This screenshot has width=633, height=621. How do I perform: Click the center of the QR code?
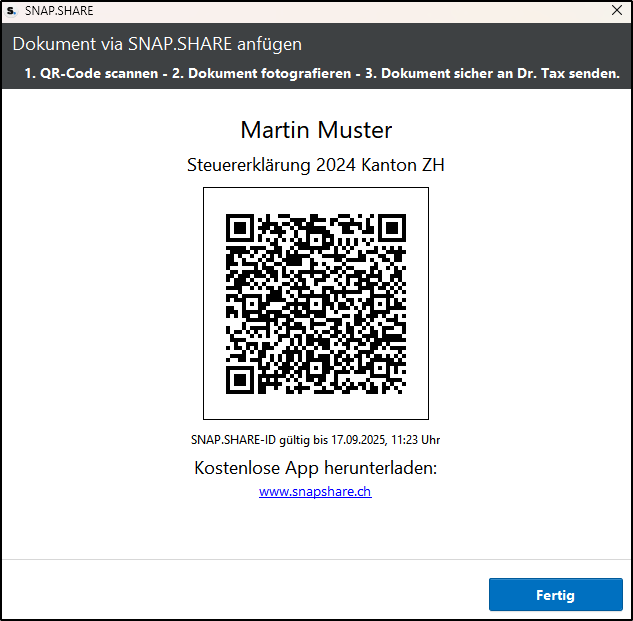(316, 303)
